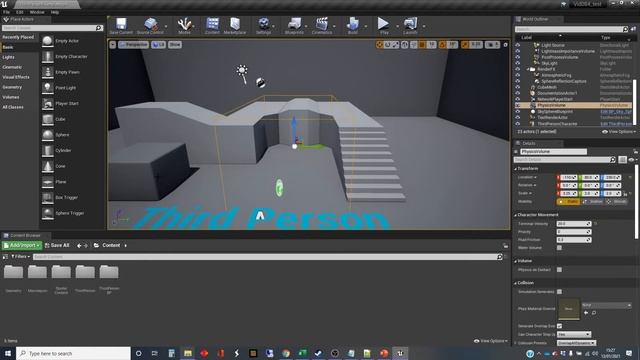Click the Show button in viewport
This screenshot has width=640, height=360.
(175, 44)
